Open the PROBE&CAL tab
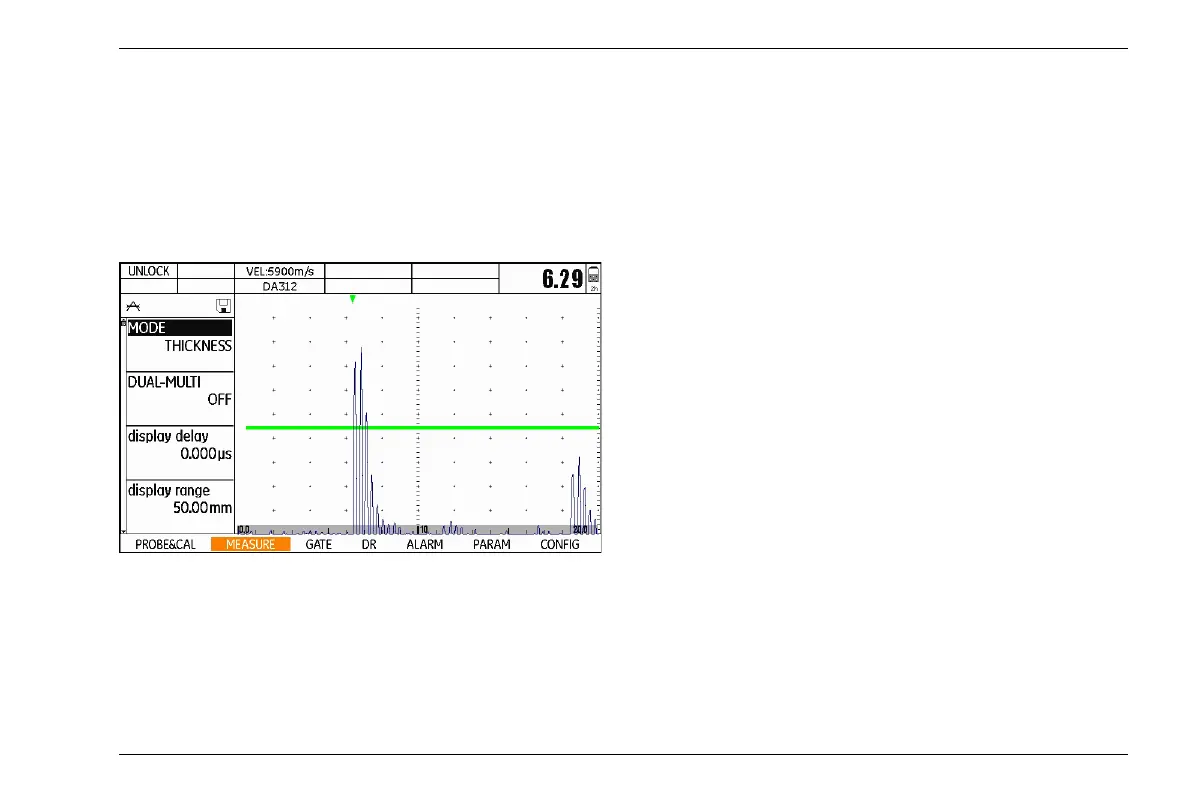 [165, 544]
